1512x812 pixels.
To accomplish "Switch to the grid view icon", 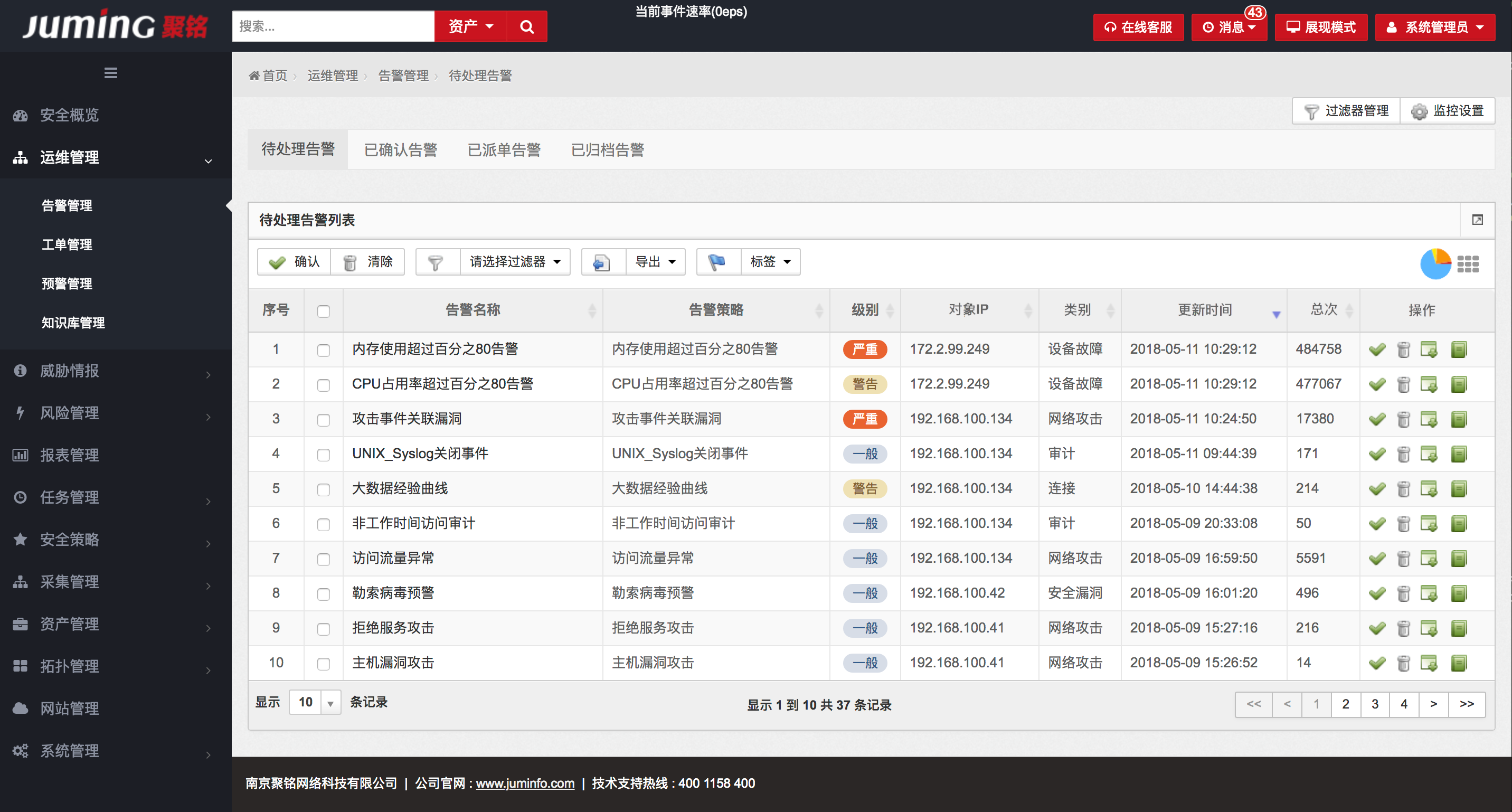I will [x=1468, y=263].
